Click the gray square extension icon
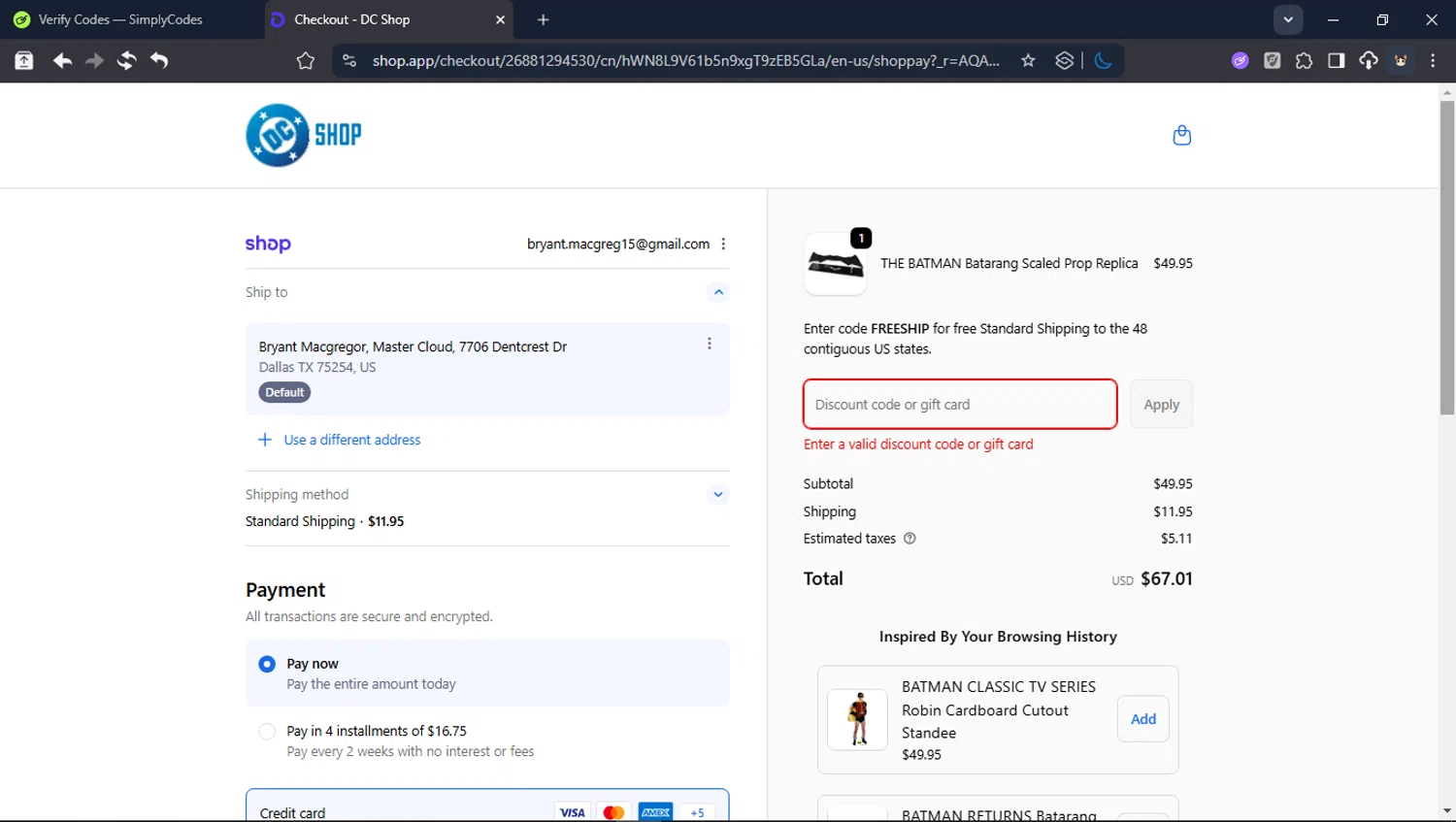This screenshot has width=1456, height=822. tap(1272, 60)
